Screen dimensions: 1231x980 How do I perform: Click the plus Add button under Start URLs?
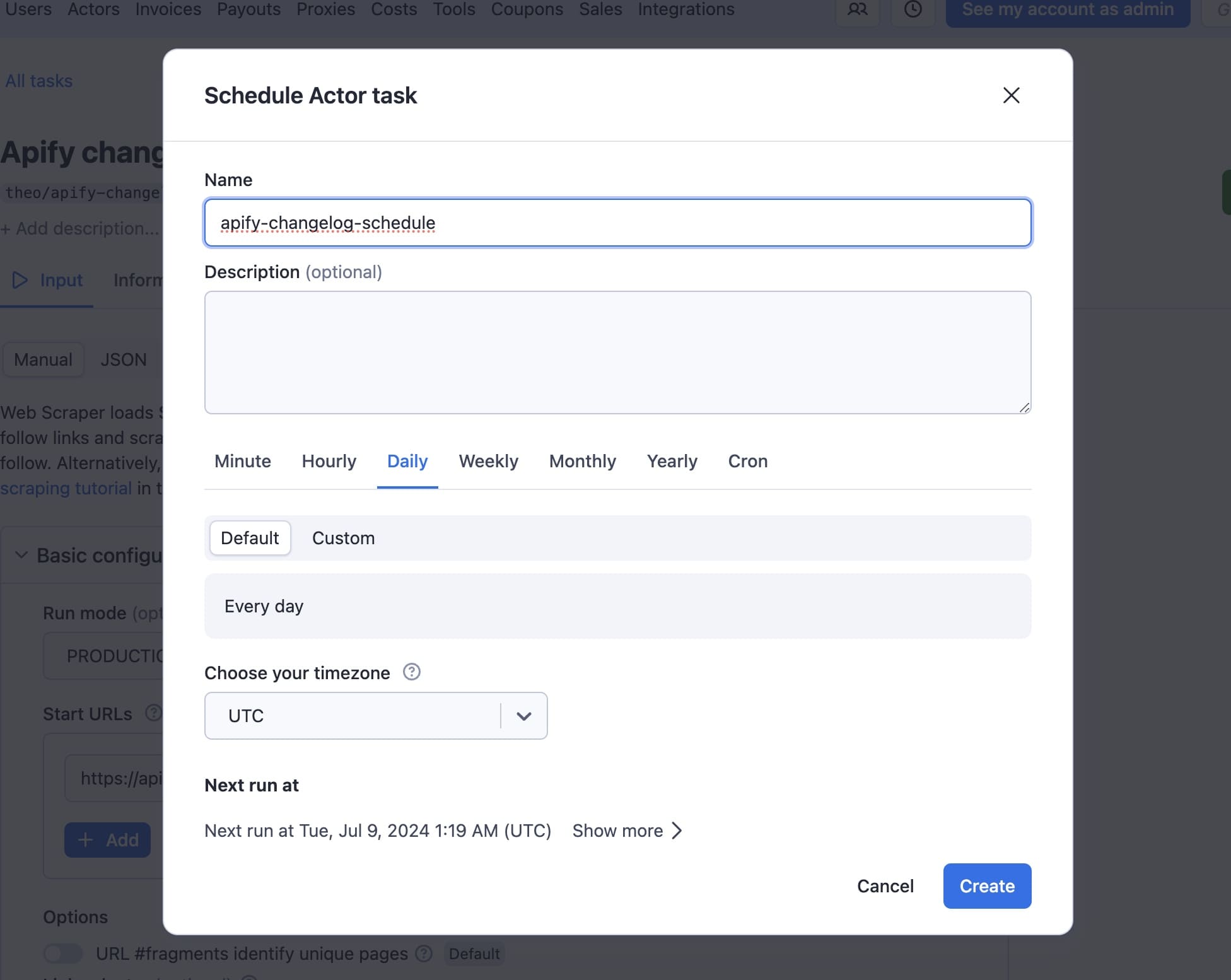click(107, 840)
